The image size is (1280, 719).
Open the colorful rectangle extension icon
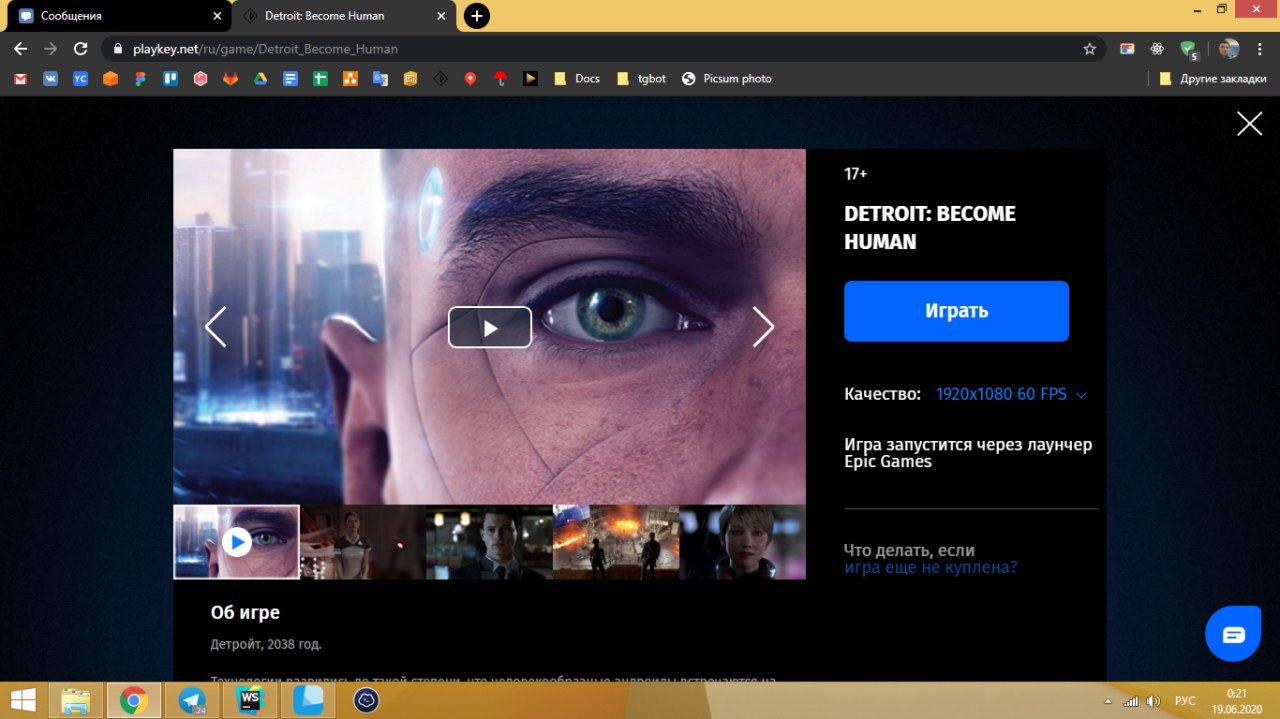point(1127,48)
